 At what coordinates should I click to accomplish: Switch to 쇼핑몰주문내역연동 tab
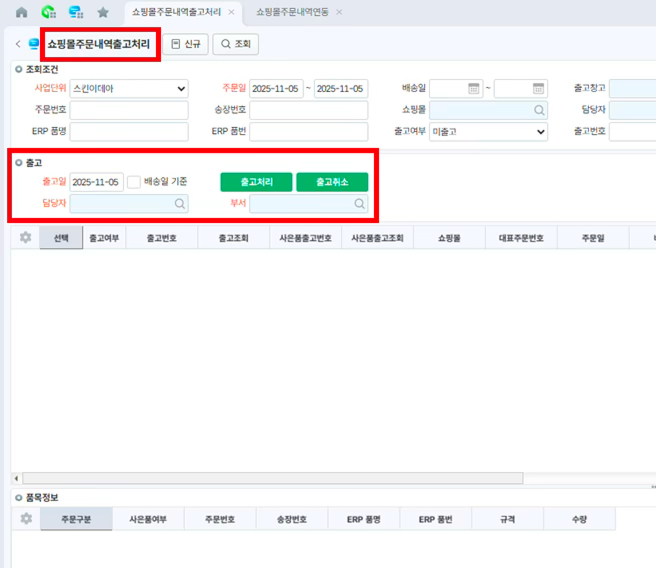point(290,12)
